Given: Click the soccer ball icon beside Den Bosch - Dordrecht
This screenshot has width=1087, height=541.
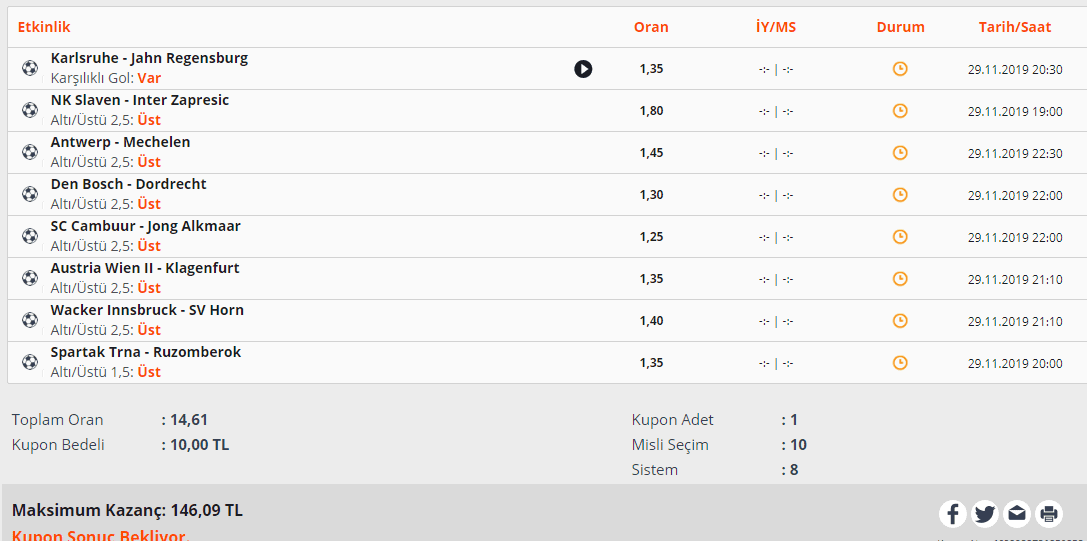Looking at the screenshot, I should [29, 194].
